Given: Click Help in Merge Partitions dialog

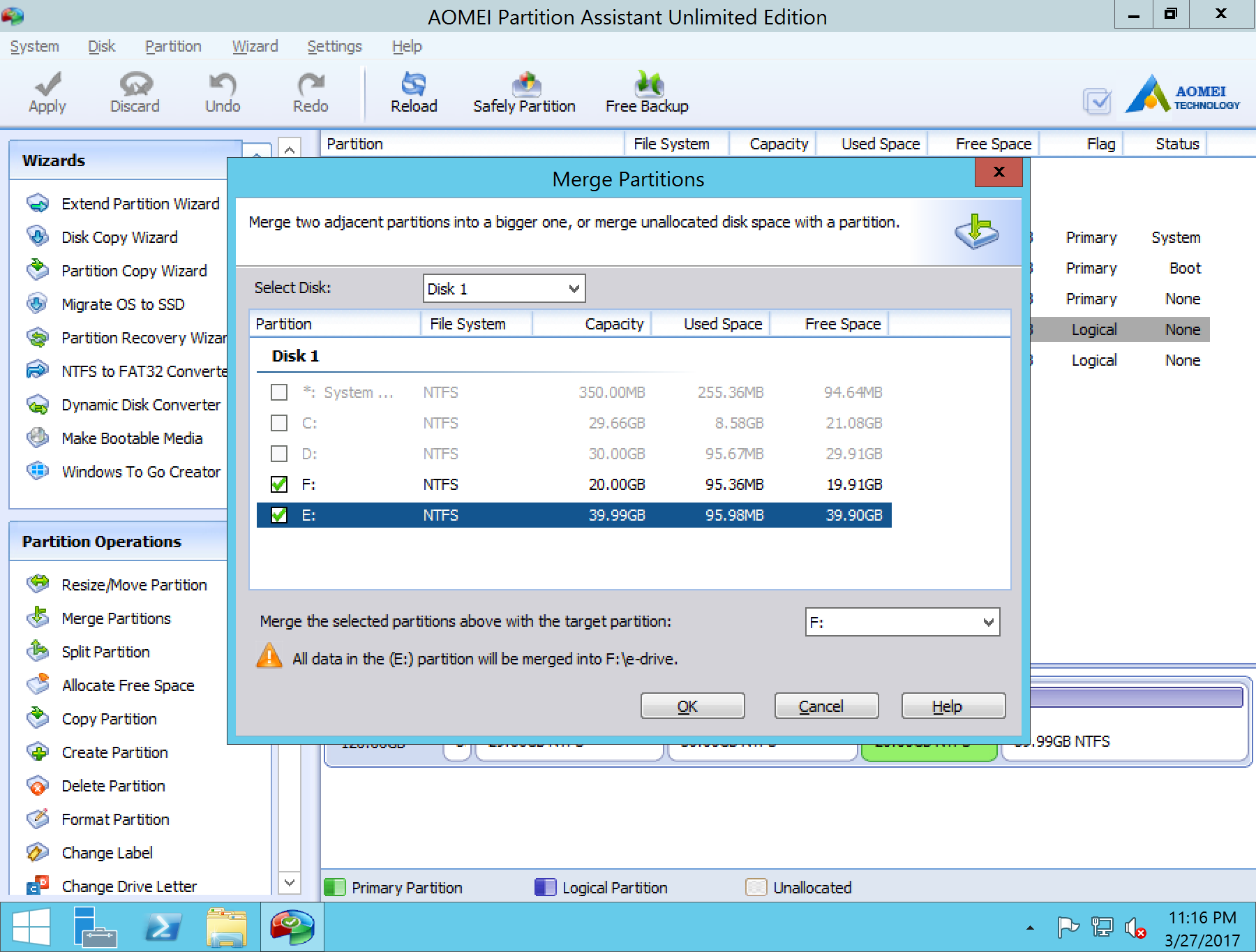Looking at the screenshot, I should 953,706.
